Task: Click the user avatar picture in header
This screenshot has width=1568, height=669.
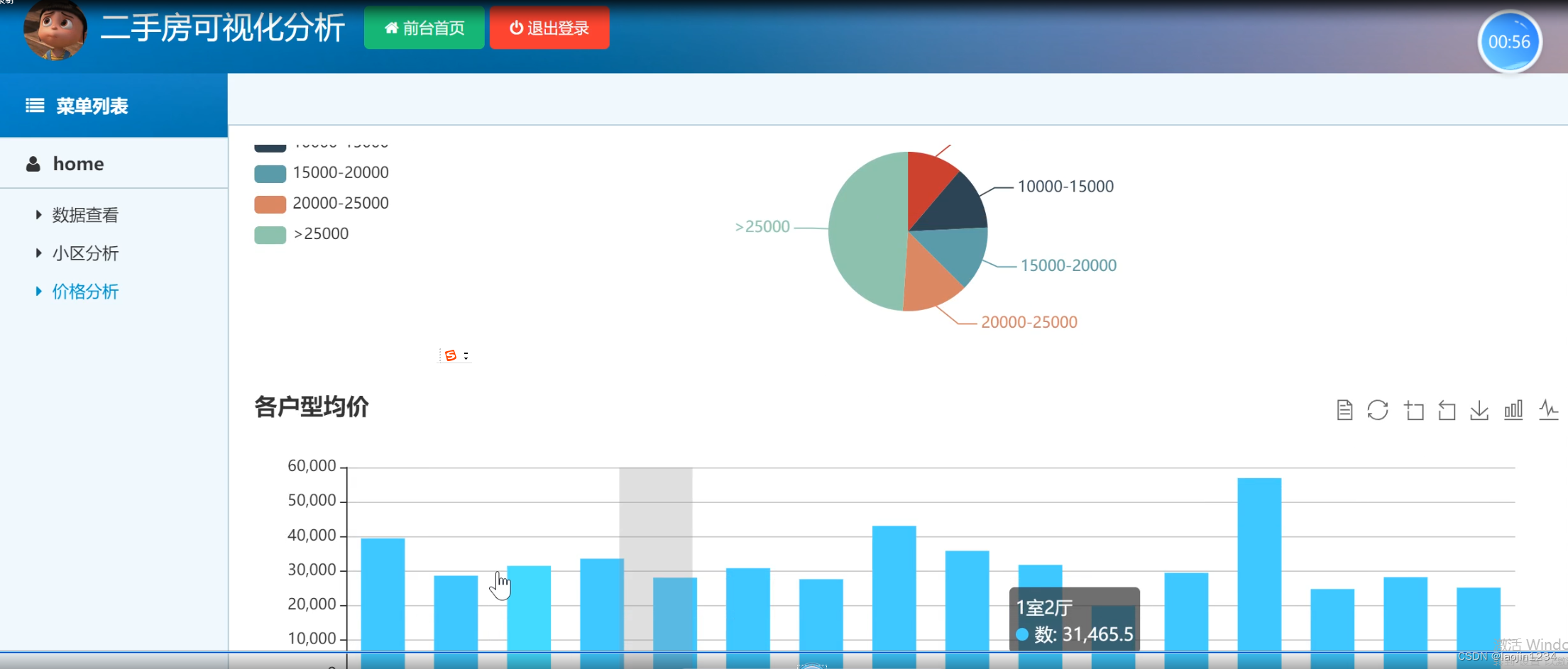Action: click(55, 31)
